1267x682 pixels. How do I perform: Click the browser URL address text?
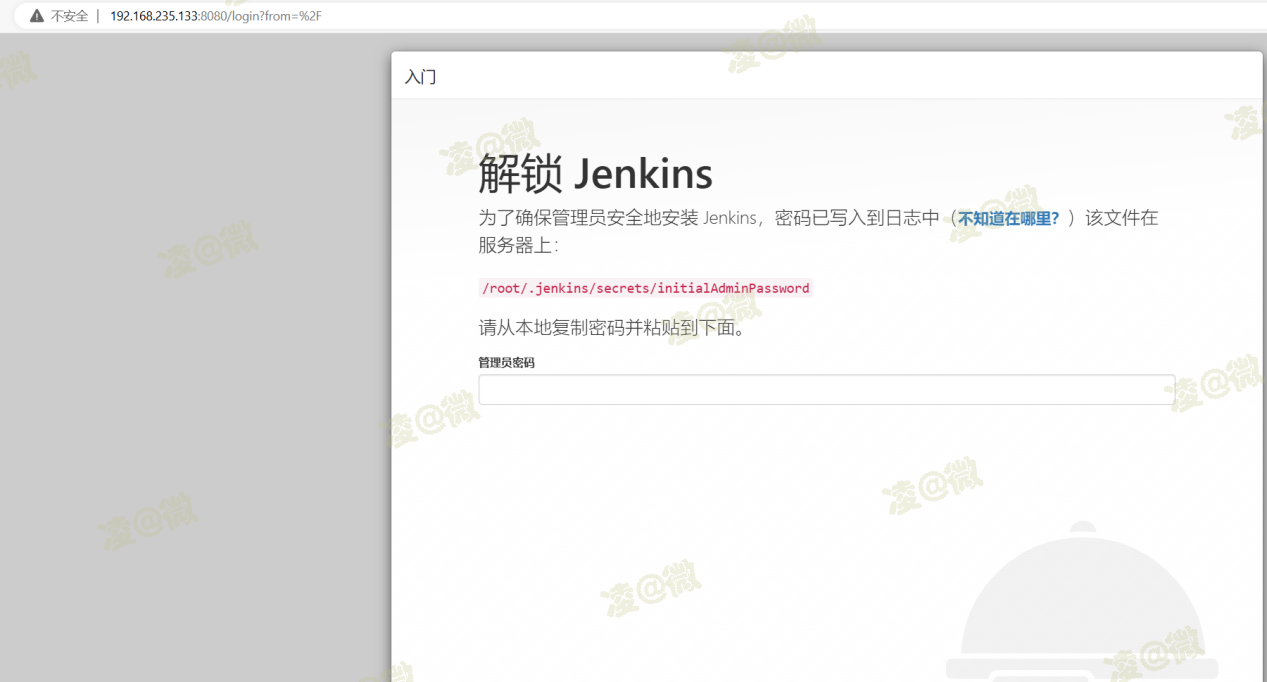click(216, 16)
